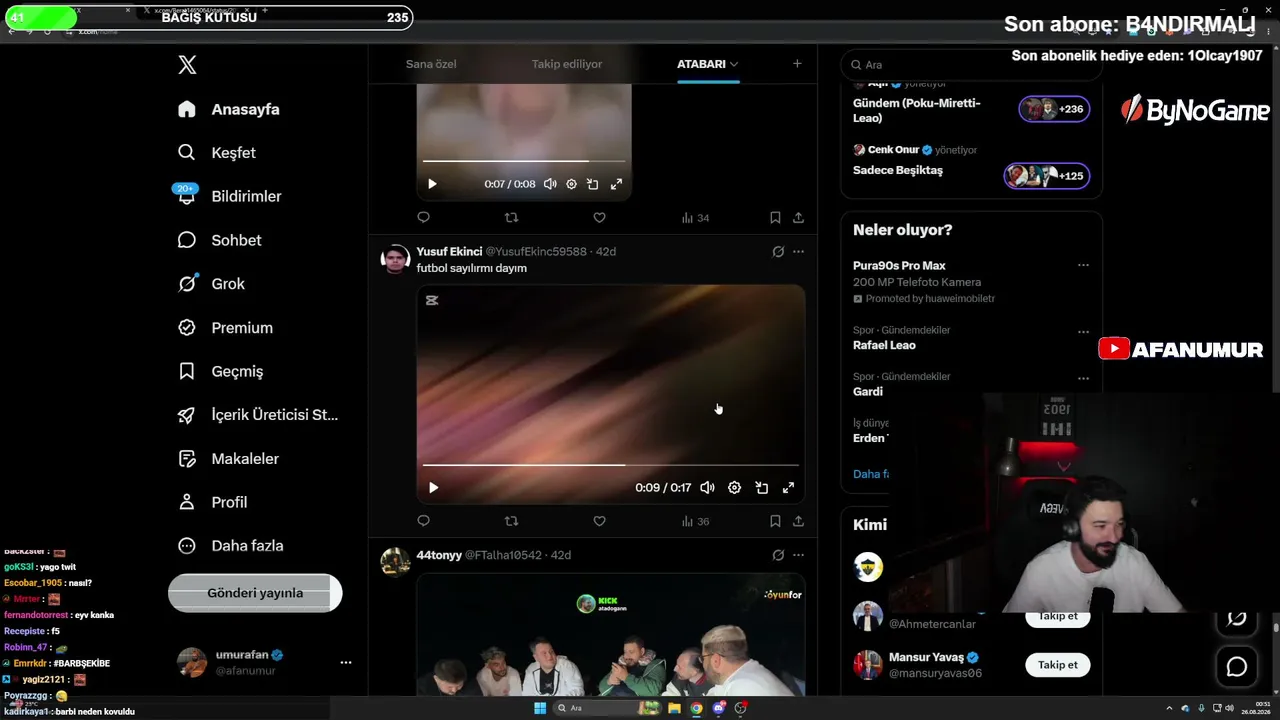Share the post with 34 views
The width and height of the screenshot is (1280, 720).
[x=798, y=217]
